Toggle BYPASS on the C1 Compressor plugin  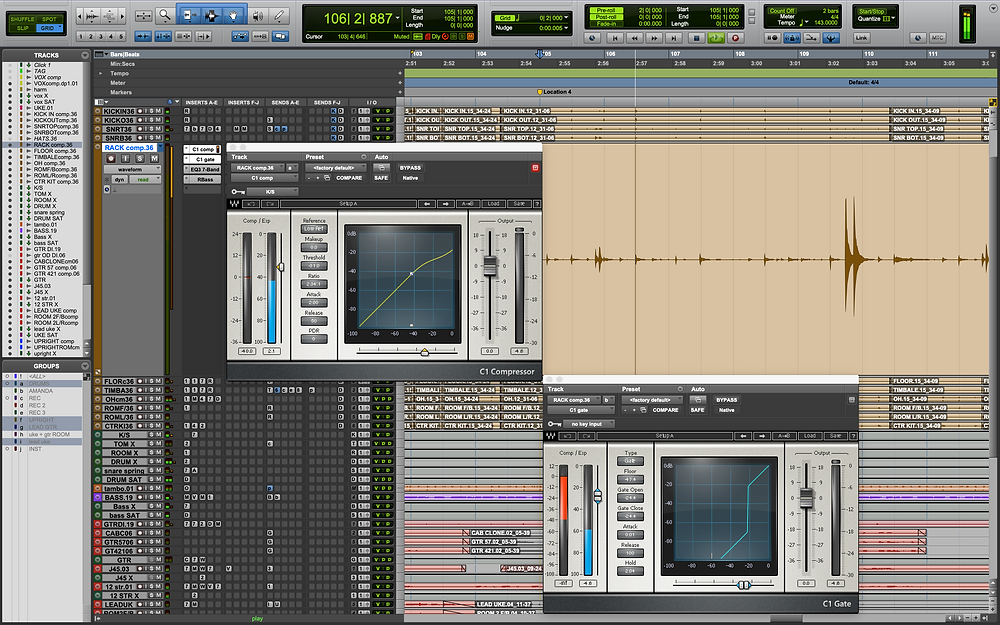pos(411,168)
